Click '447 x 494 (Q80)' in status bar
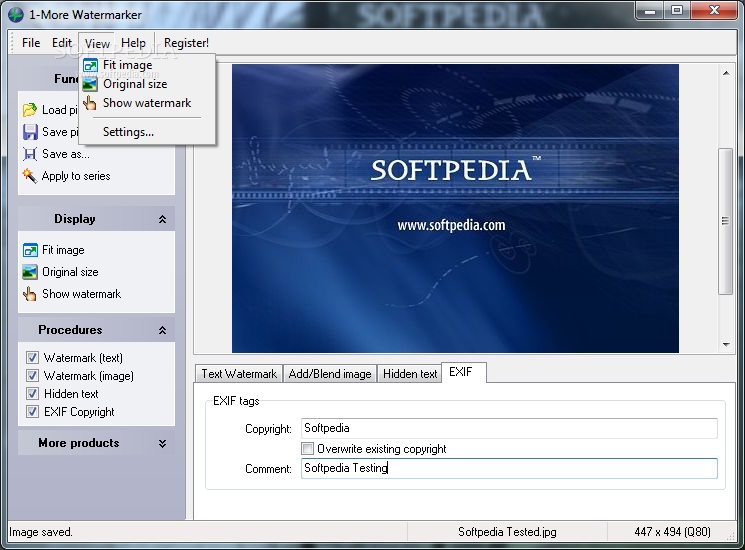The width and height of the screenshot is (745, 550). pos(672,532)
